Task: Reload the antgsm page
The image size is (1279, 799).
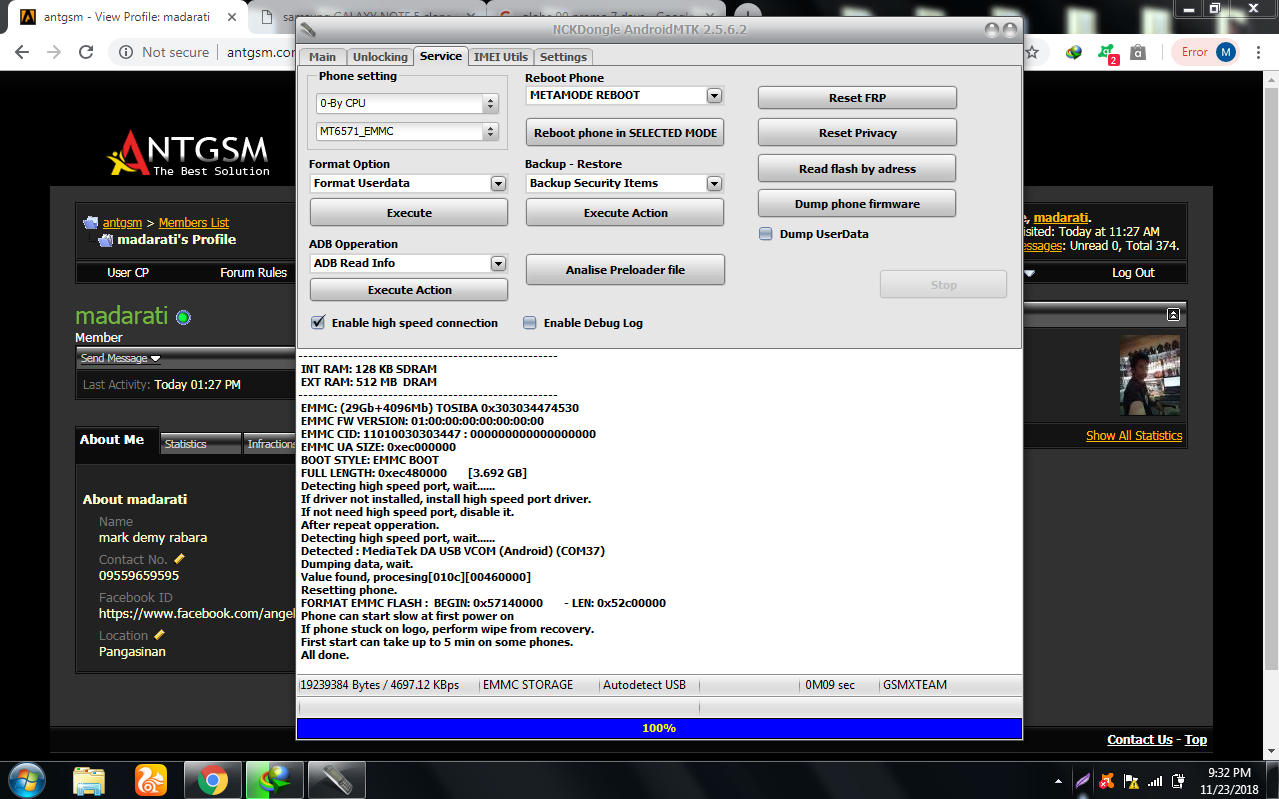Action: point(86,52)
